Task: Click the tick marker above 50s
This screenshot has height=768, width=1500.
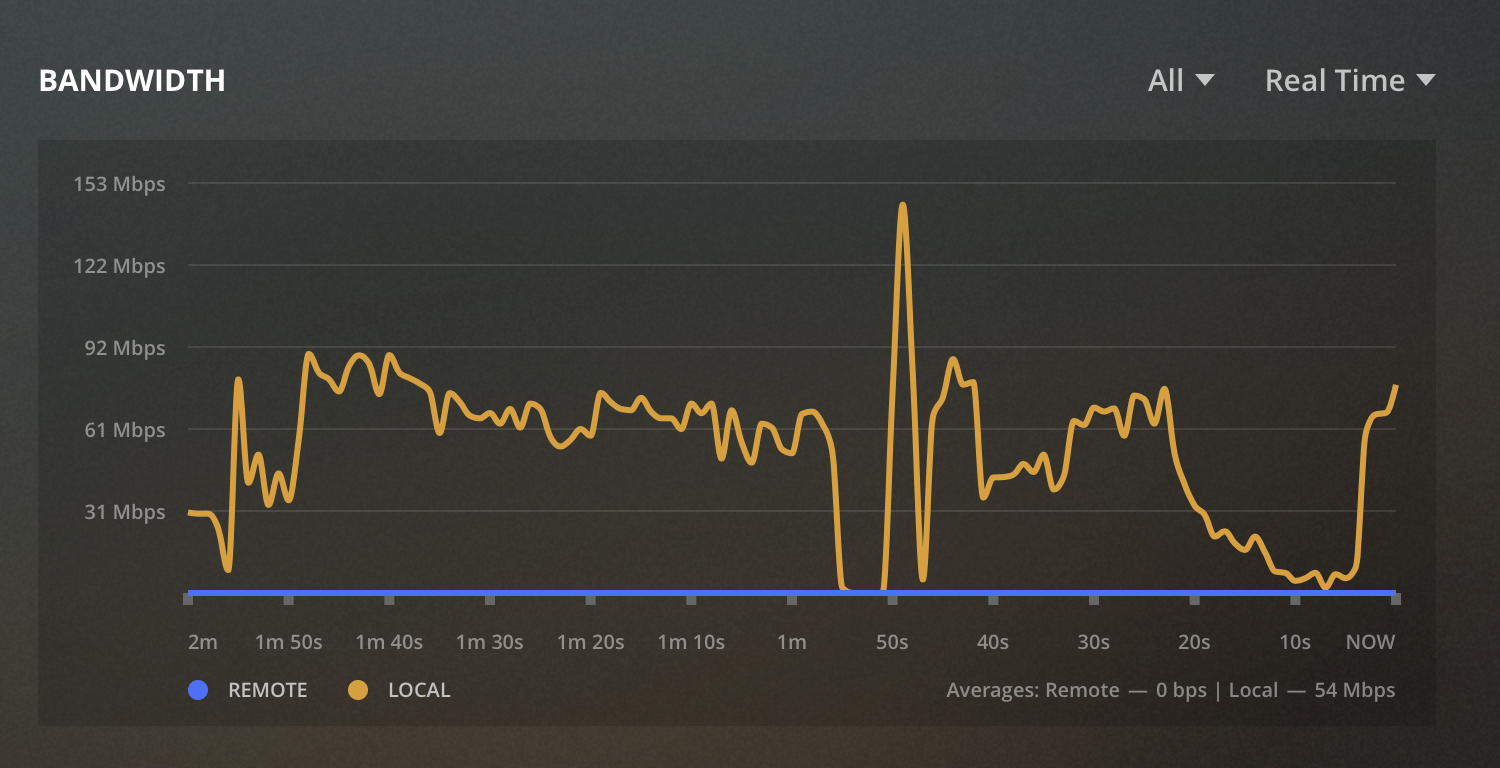Action: [x=892, y=600]
